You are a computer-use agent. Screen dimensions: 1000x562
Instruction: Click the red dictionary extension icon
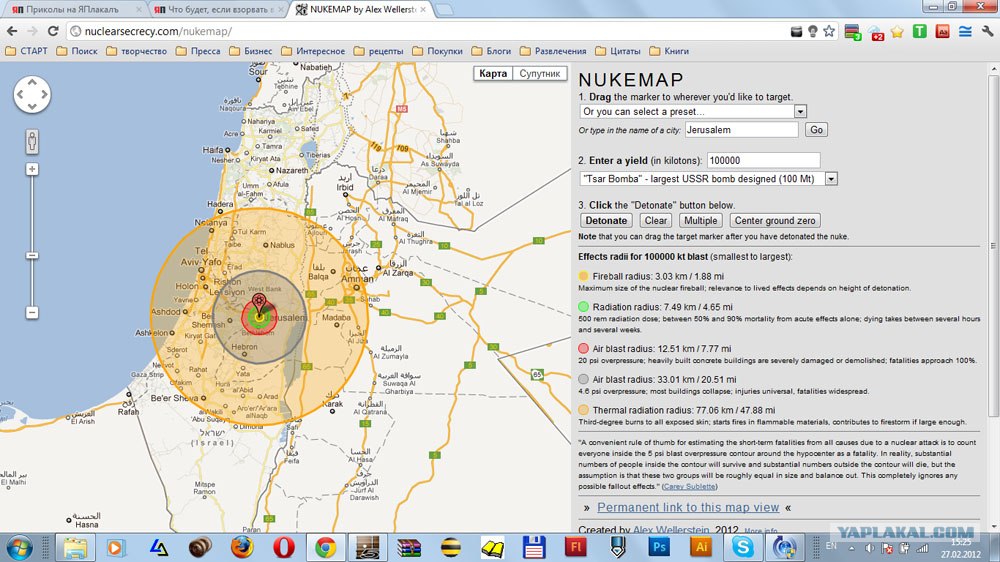point(943,31)
